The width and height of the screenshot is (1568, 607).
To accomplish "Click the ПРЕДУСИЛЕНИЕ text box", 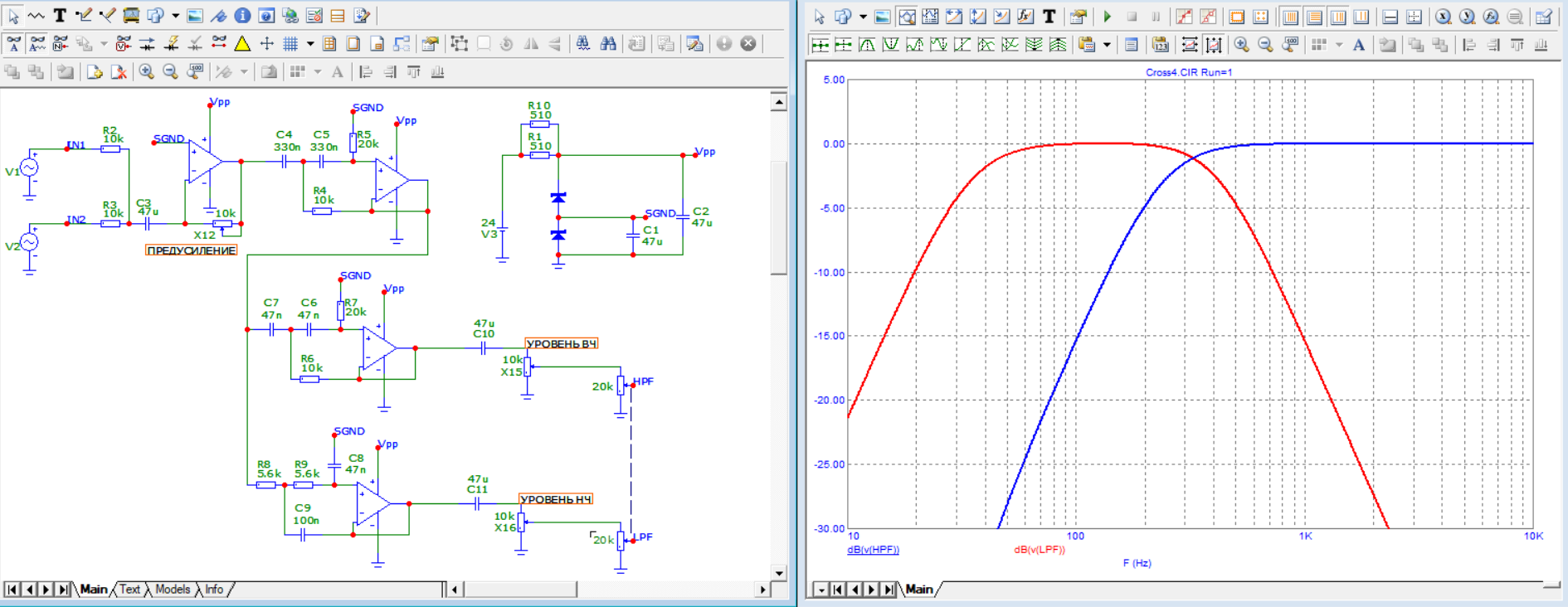I will click(192, 250).
